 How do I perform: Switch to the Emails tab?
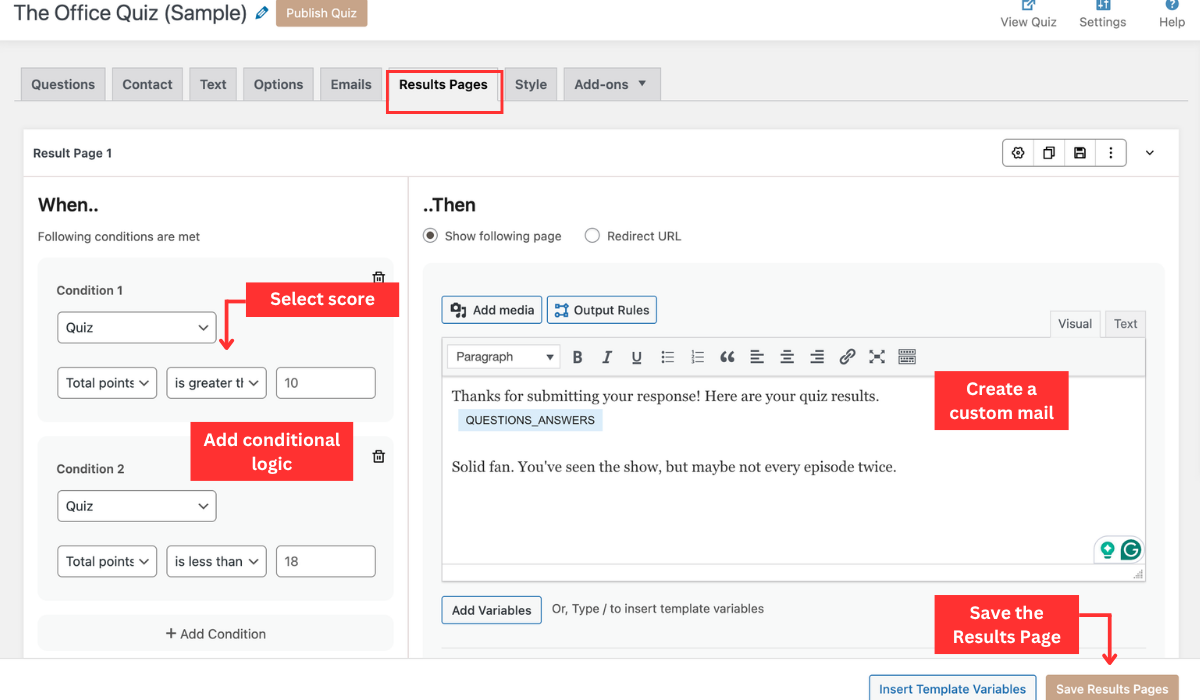click(x=351, y=84)
